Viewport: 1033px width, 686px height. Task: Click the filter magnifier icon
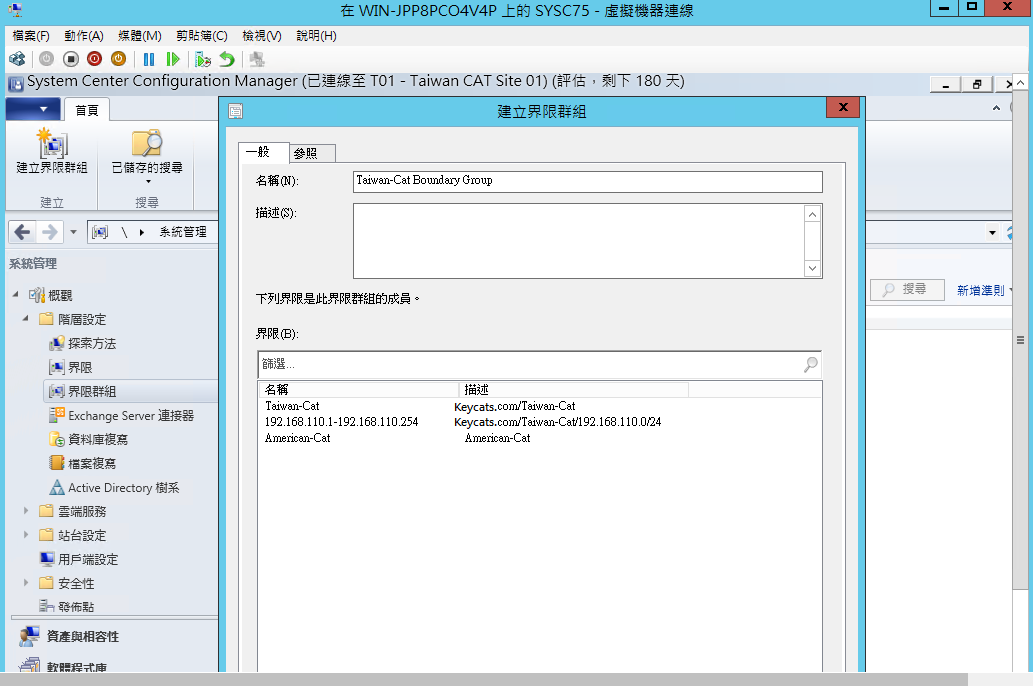pos(811,364)
